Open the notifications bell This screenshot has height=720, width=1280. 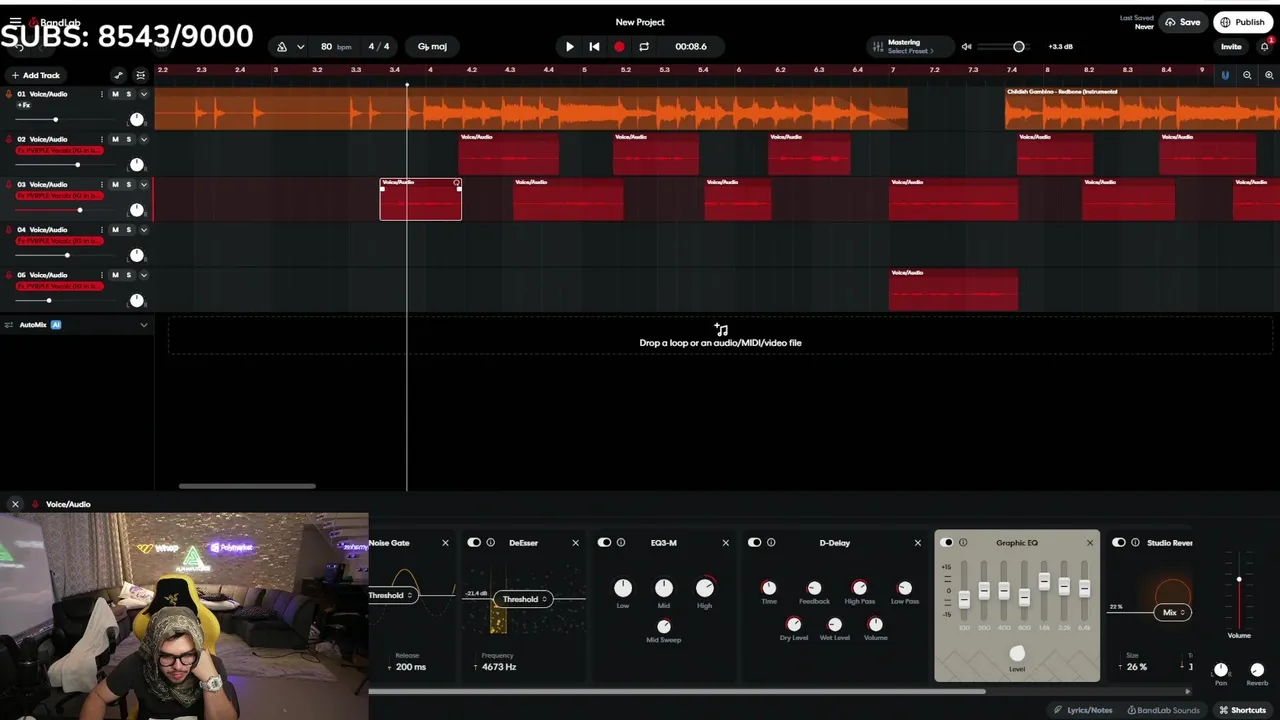(1265, 47)
